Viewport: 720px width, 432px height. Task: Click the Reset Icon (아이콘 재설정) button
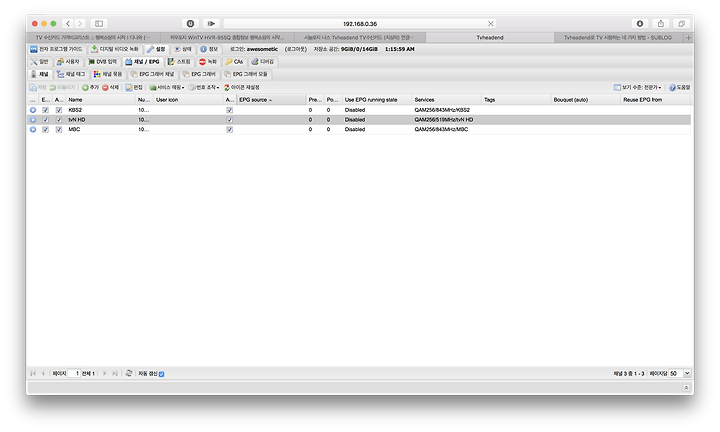pyautogui.click(x=242, y=87)
